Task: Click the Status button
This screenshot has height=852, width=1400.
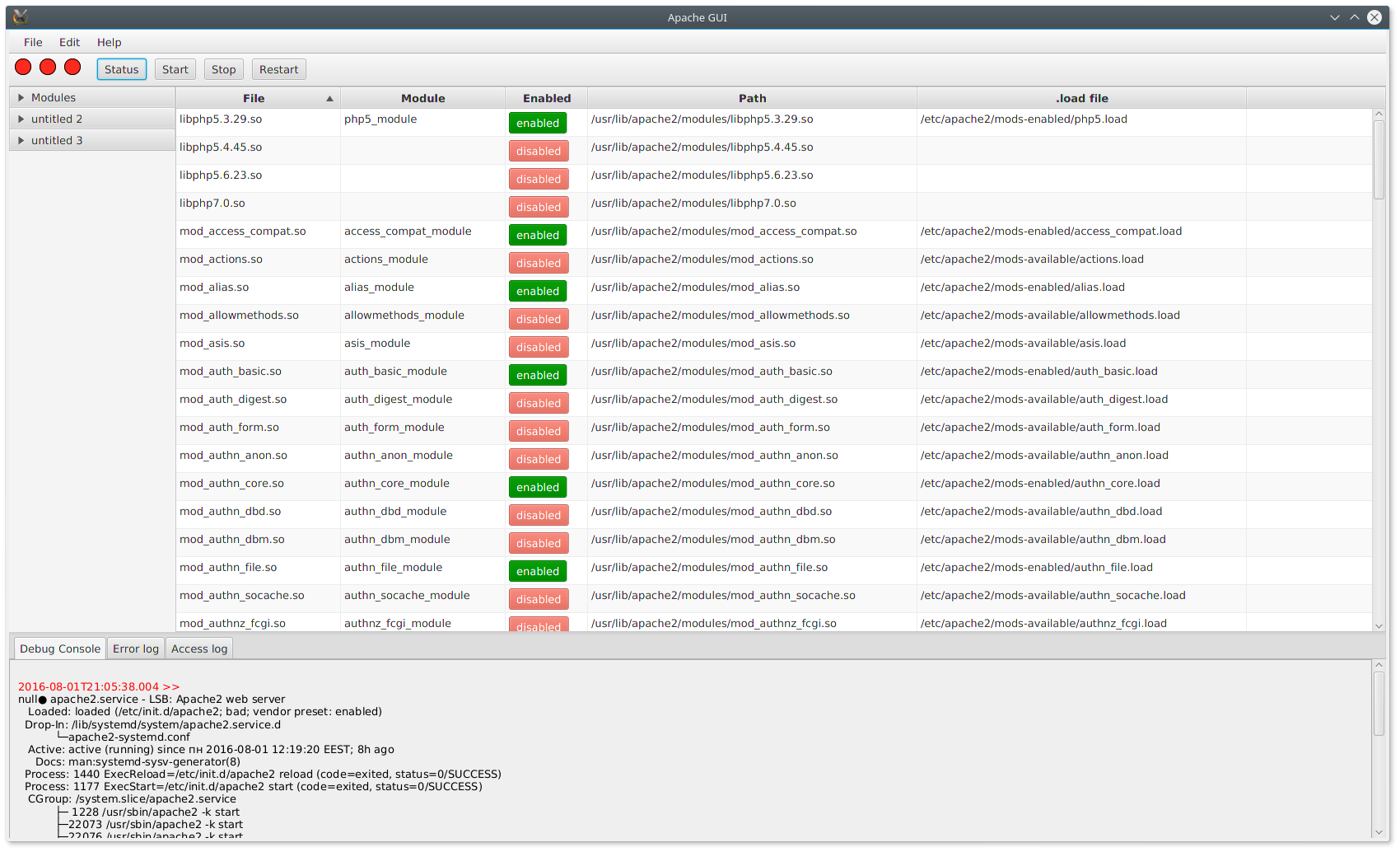Action: (x=121, y=69)
